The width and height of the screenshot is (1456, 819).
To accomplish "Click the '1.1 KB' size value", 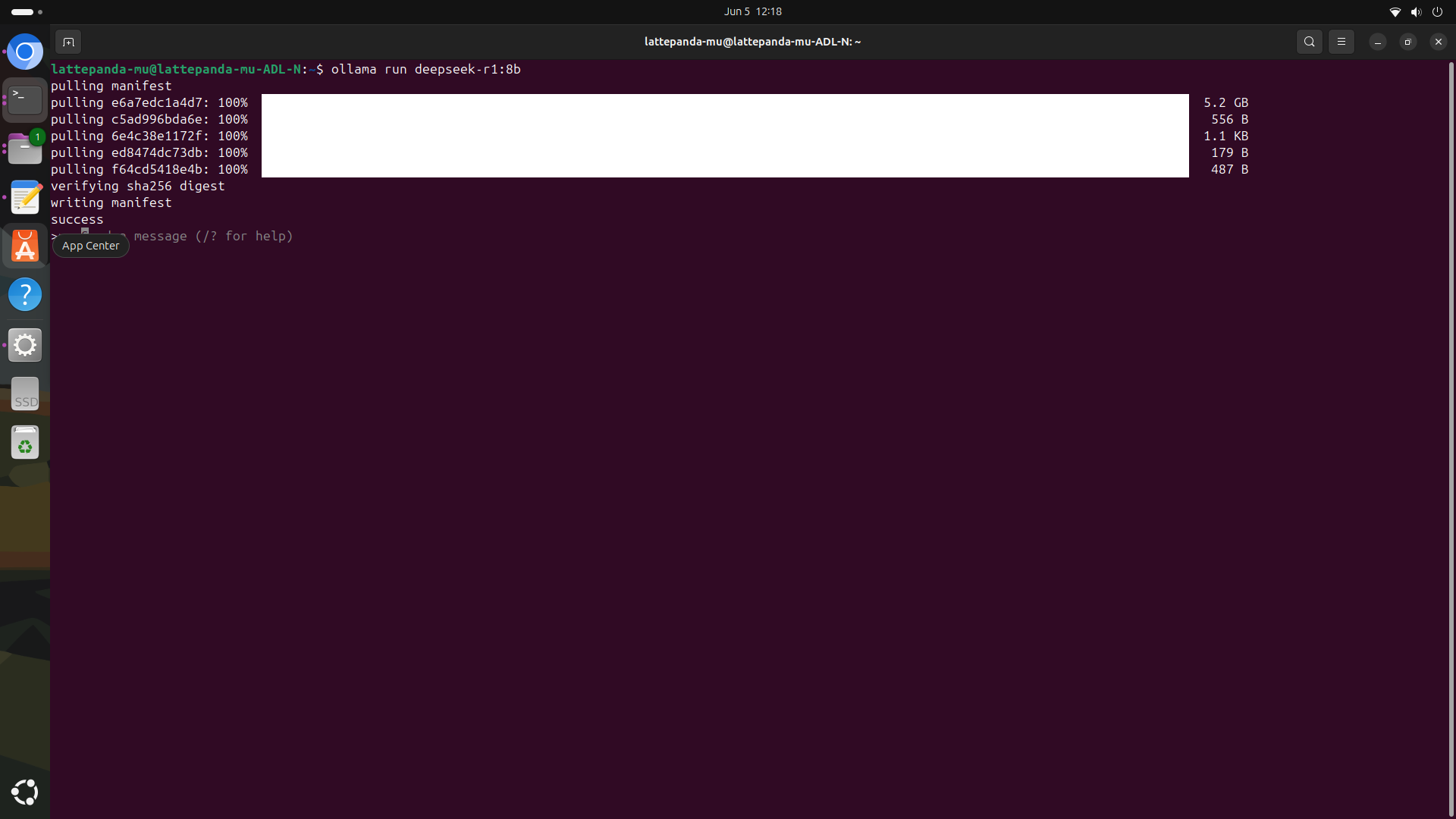I will point(1225,136).
